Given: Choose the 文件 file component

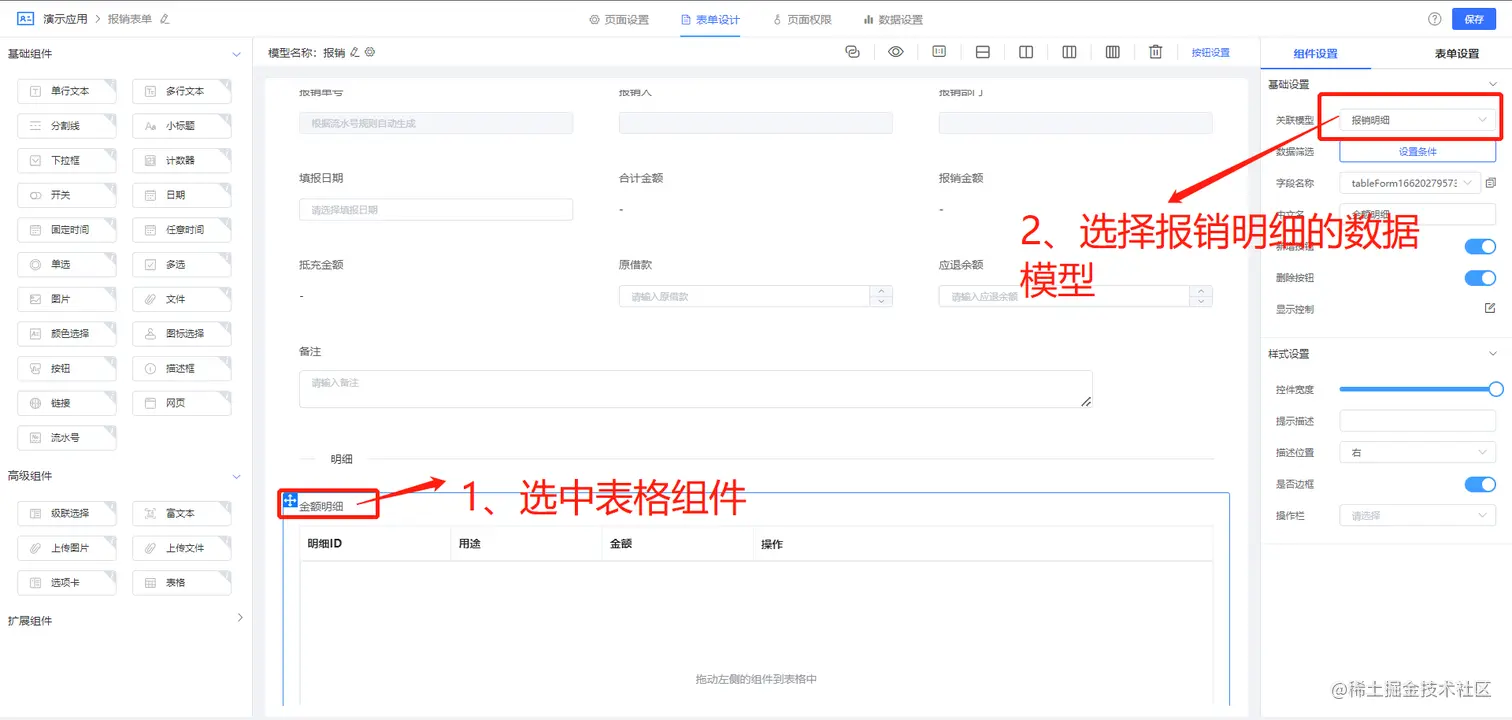Looking at the screenshot, I should 182,299.
